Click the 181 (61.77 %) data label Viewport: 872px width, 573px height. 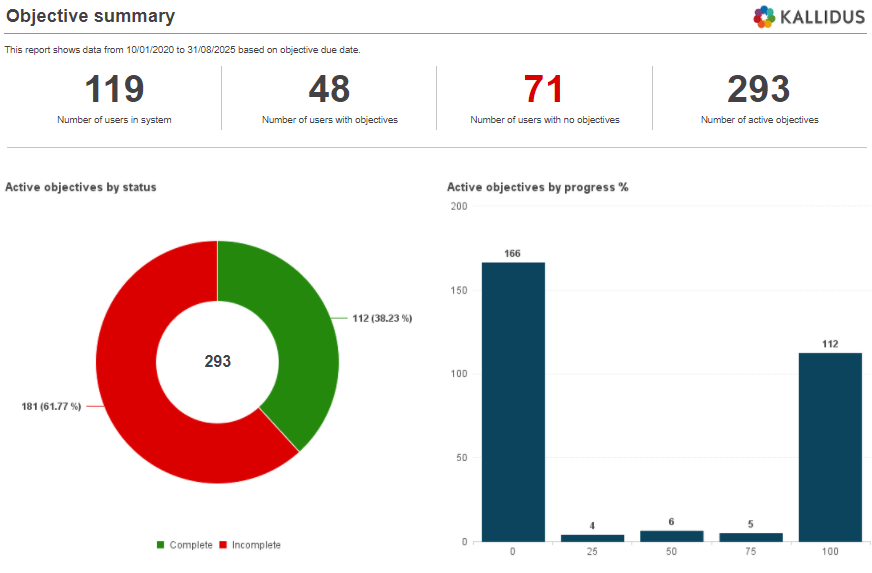pos(51,406)
